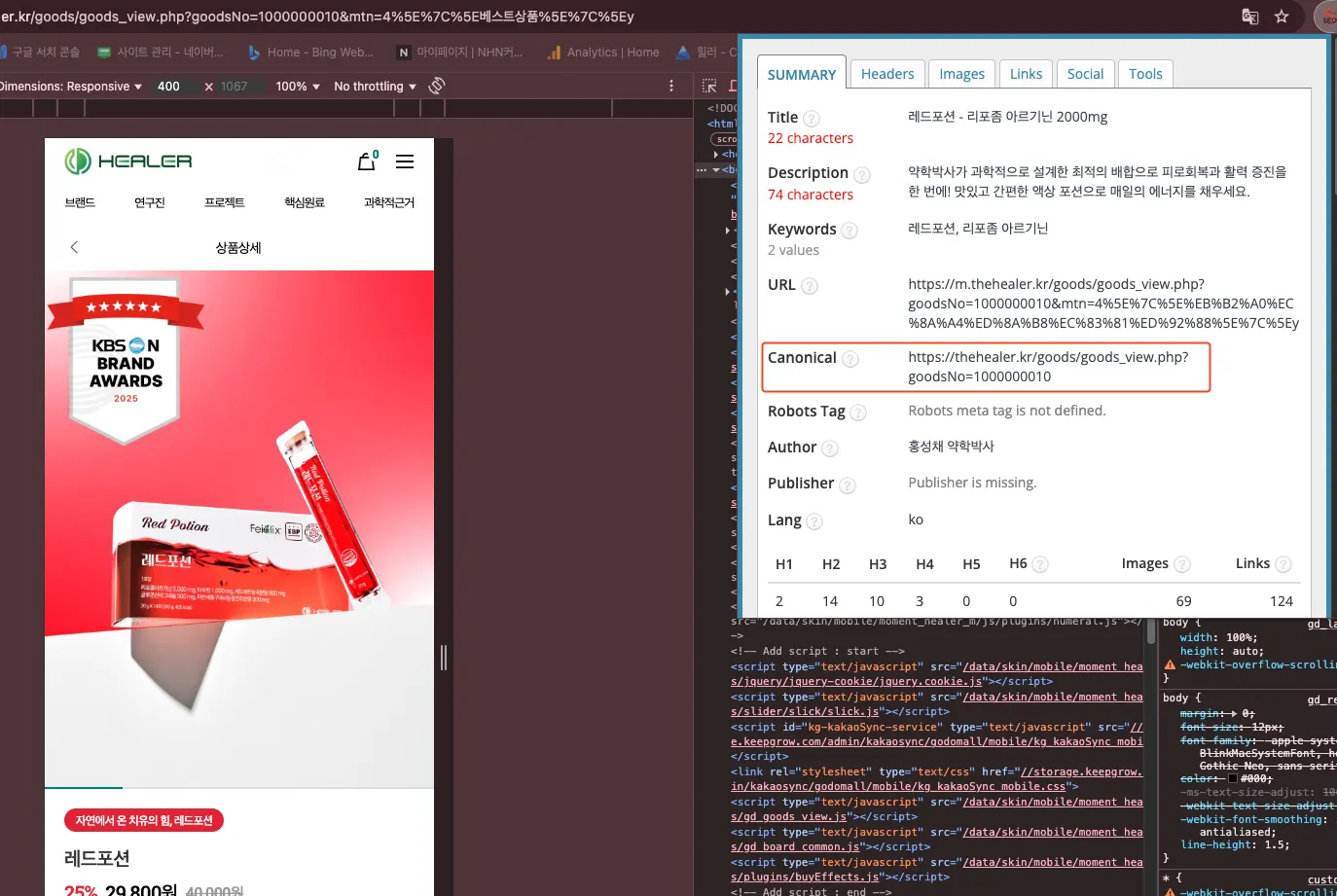Open the hamburger menu on HEALER site
Screen dimensions: 1337x896
(405, 161)
